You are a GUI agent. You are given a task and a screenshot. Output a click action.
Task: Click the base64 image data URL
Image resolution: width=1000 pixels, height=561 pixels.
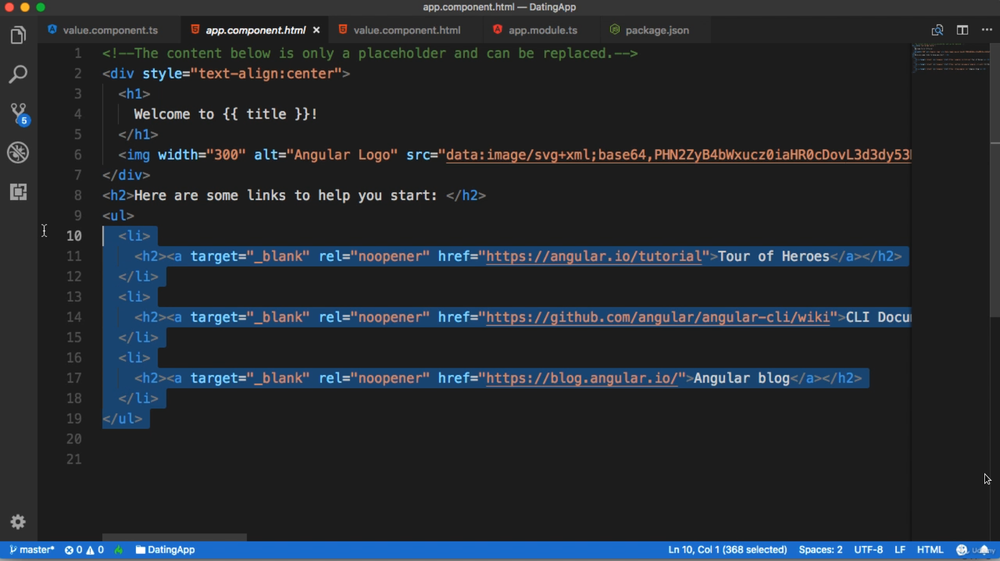pyautogui.click(x=679, y=155)
